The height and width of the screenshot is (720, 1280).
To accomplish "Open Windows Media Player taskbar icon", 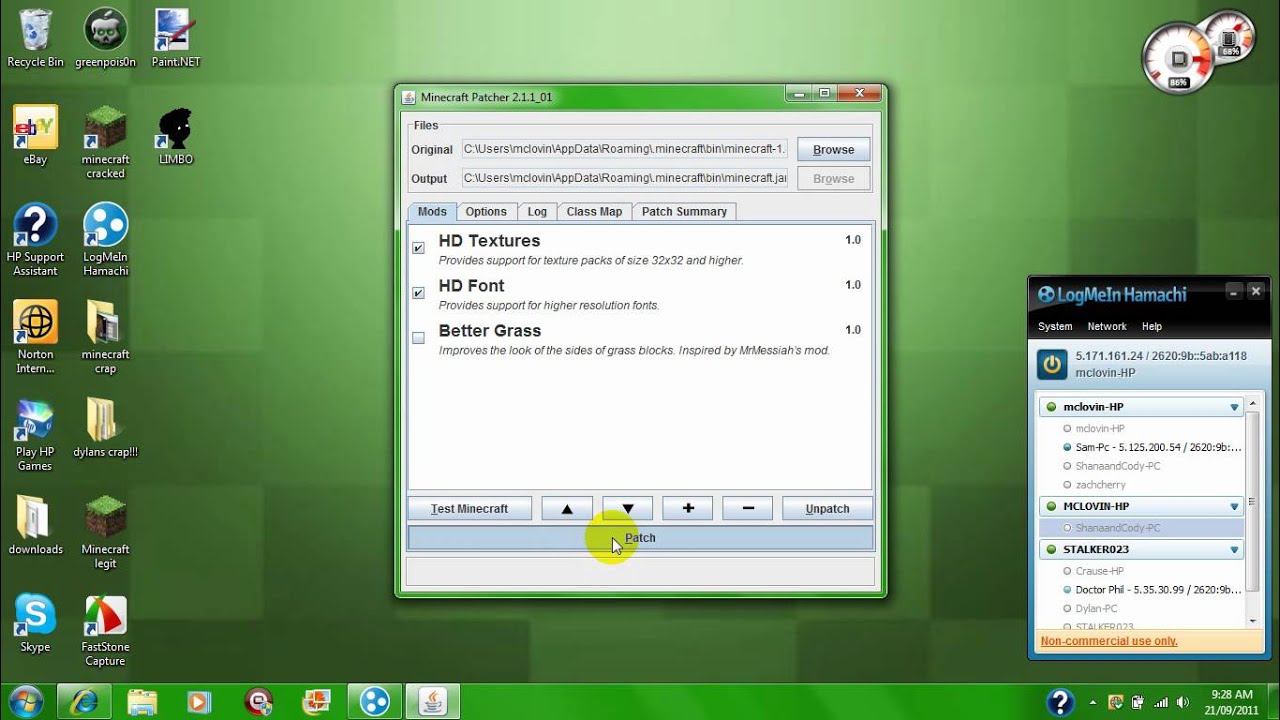I will pyautogui.click(x=200, y=701).
